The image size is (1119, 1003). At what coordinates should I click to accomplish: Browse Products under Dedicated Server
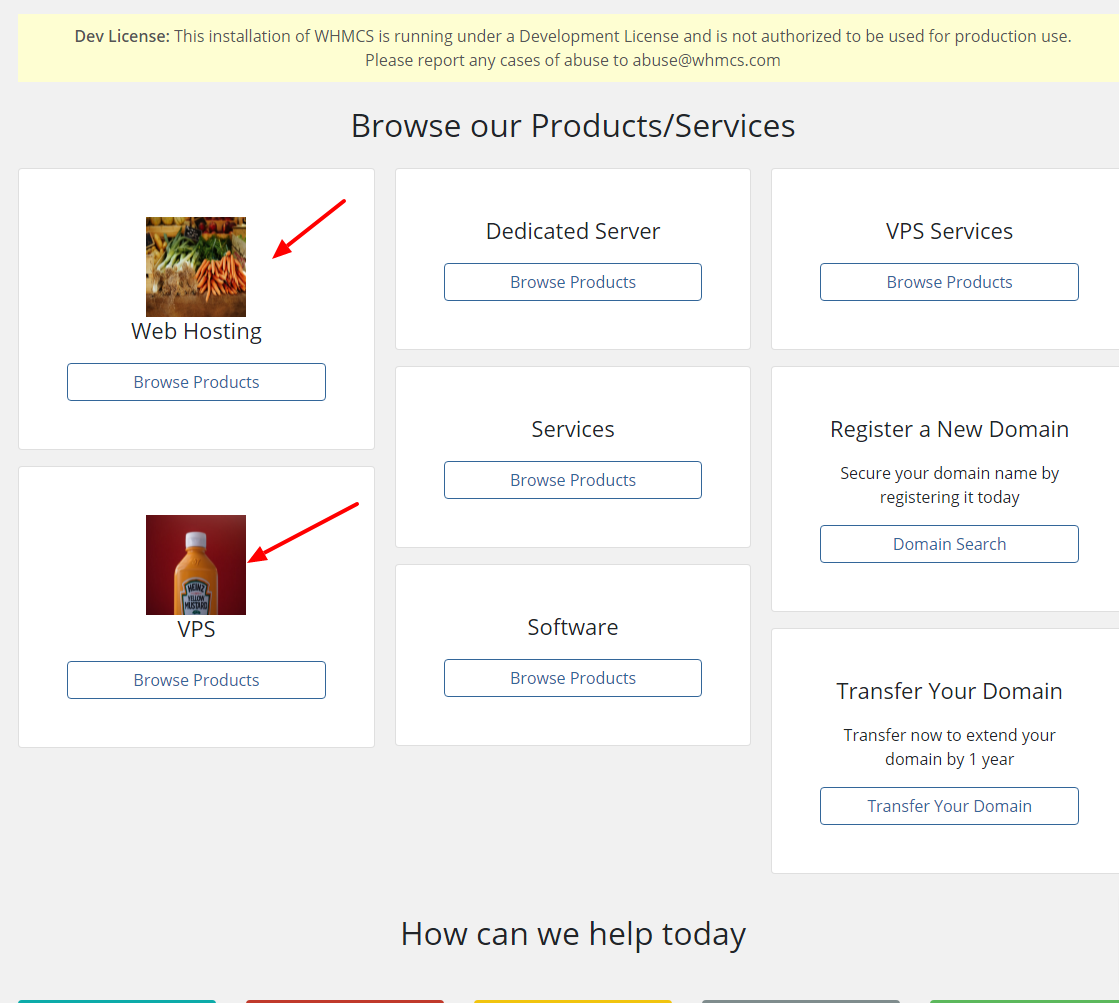click(x=572, y=282)
